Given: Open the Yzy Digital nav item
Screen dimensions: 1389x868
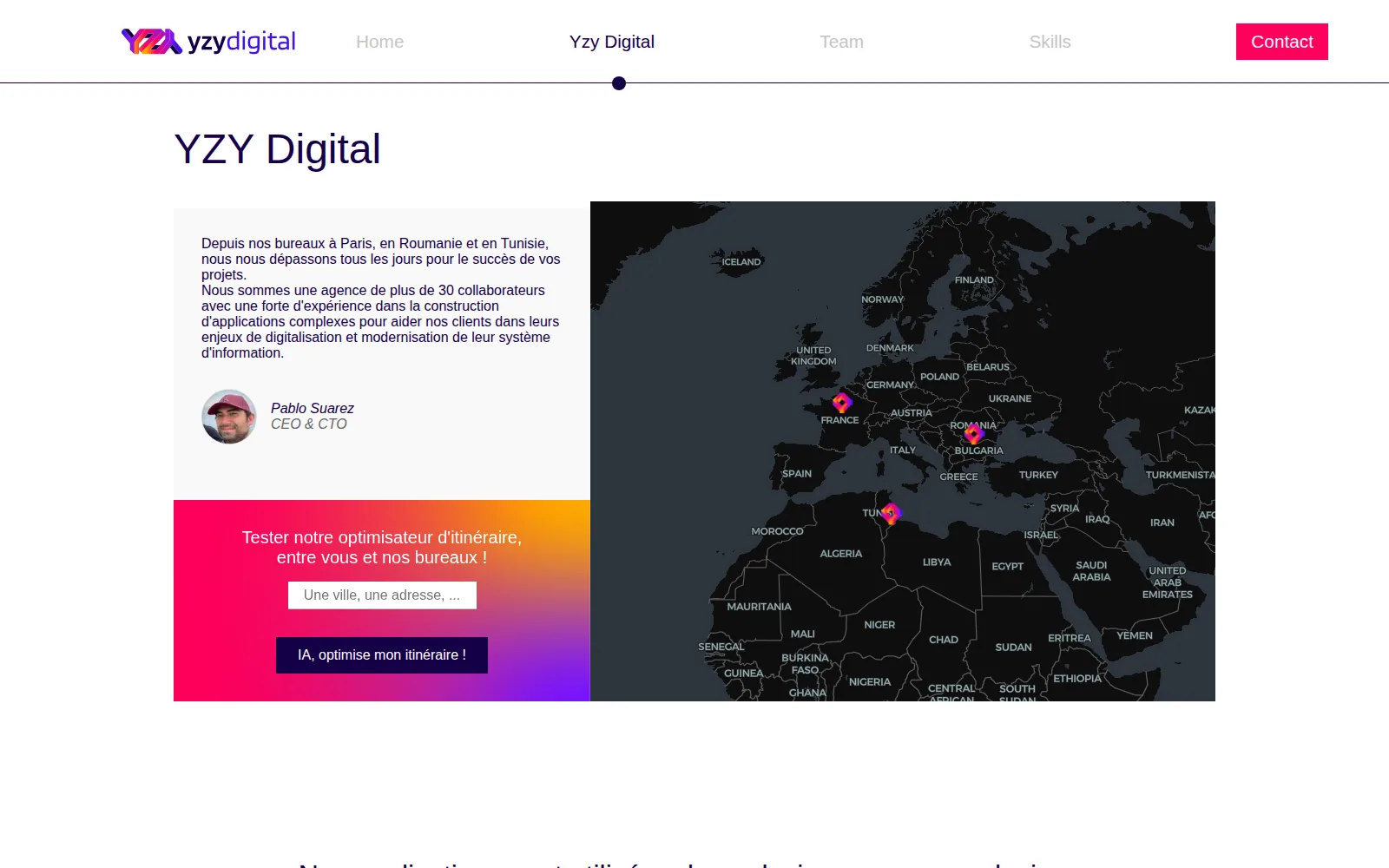Looking at the screenshot, I should click(612, 42).
